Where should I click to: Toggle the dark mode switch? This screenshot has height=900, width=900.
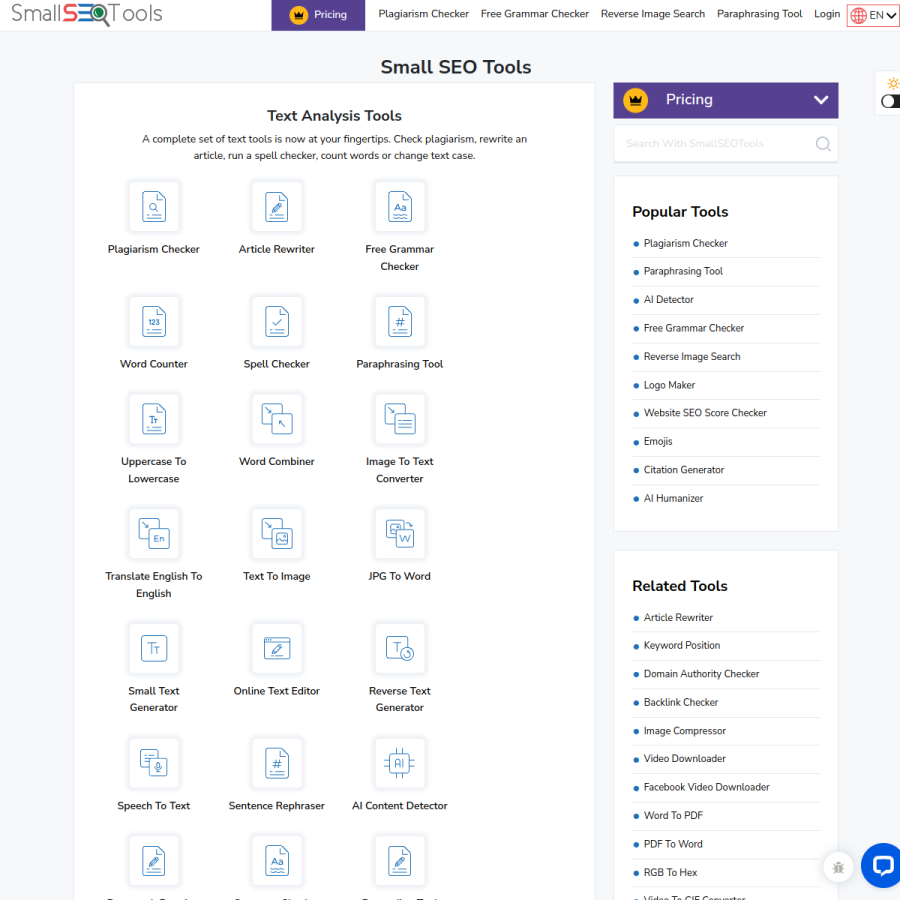click(x=890, y=101)
